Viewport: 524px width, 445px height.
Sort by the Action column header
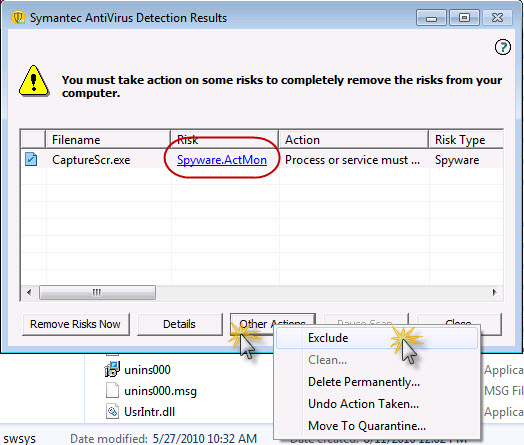tap(354, 140)
